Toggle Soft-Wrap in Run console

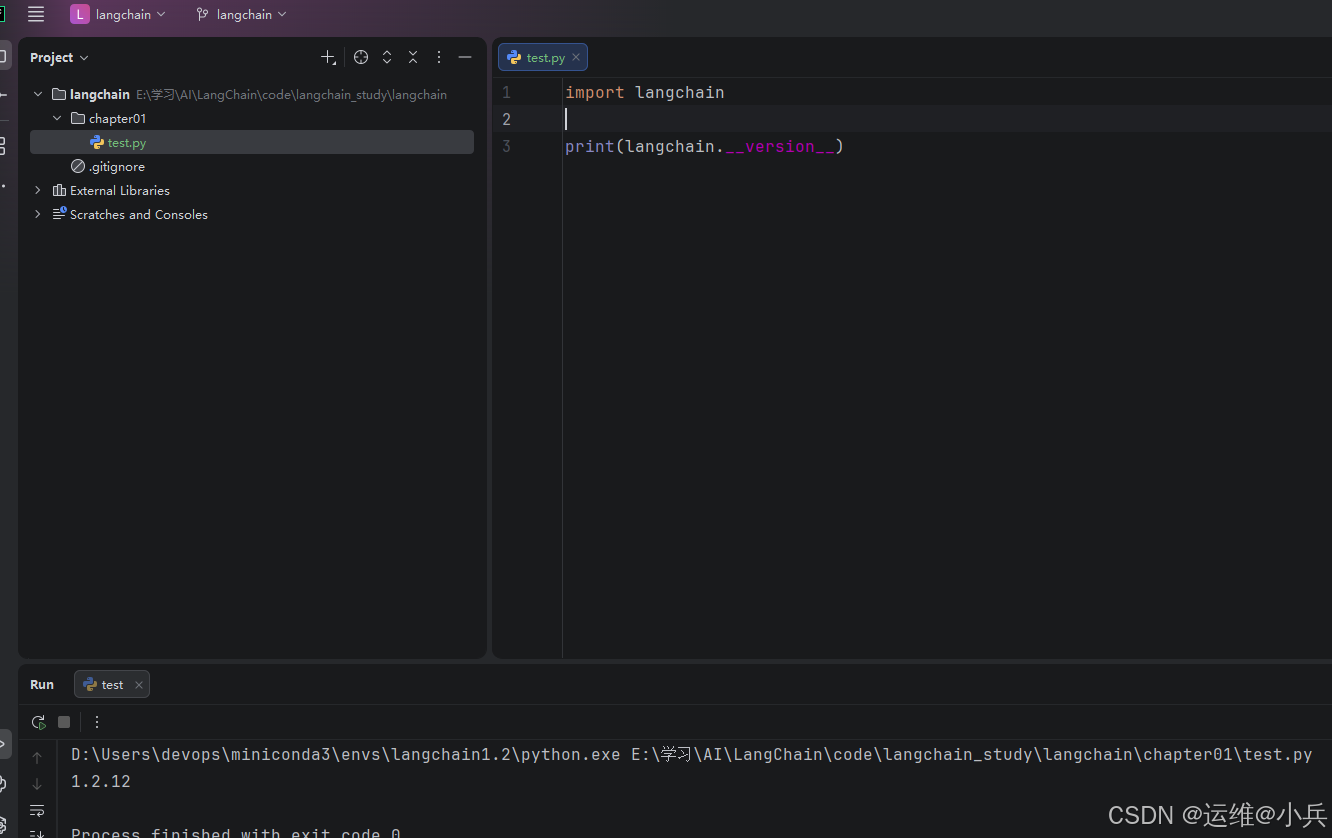(37, 810)
